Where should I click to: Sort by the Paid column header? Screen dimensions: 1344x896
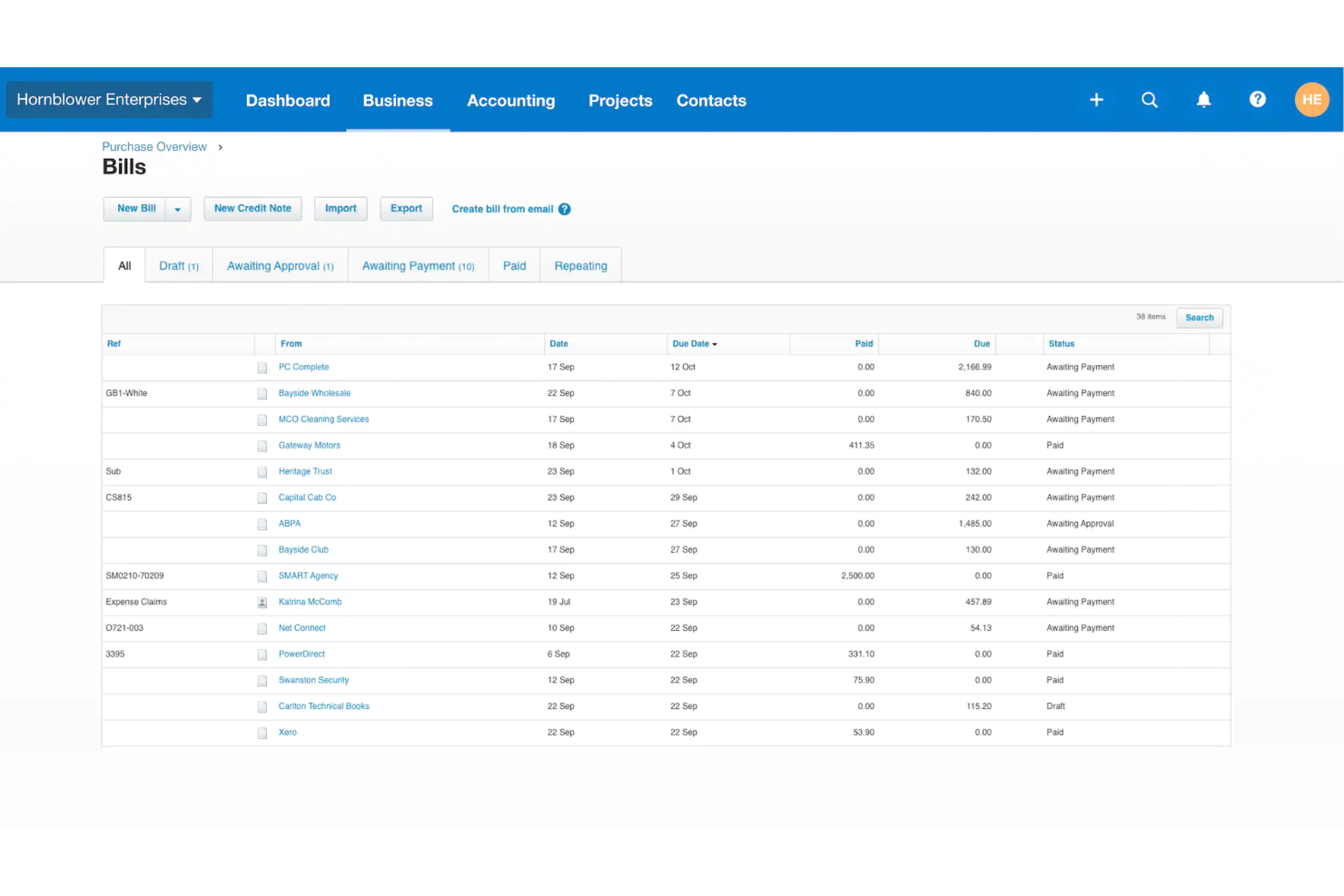(864, 344)
